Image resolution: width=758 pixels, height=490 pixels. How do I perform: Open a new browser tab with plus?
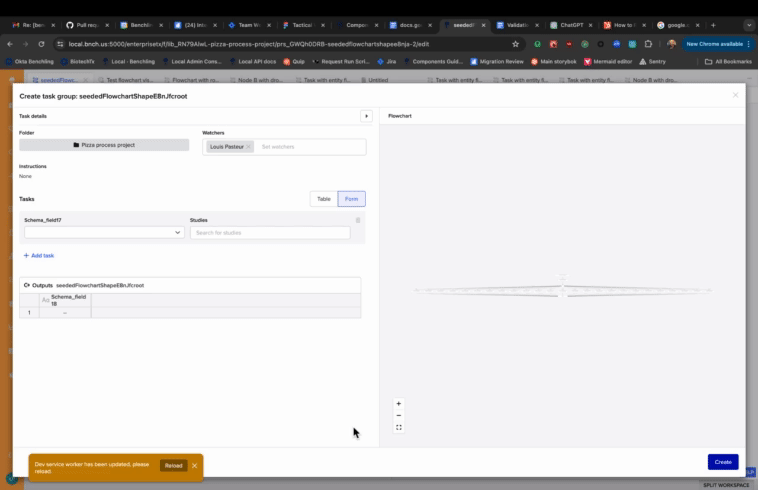click(713, 25)
